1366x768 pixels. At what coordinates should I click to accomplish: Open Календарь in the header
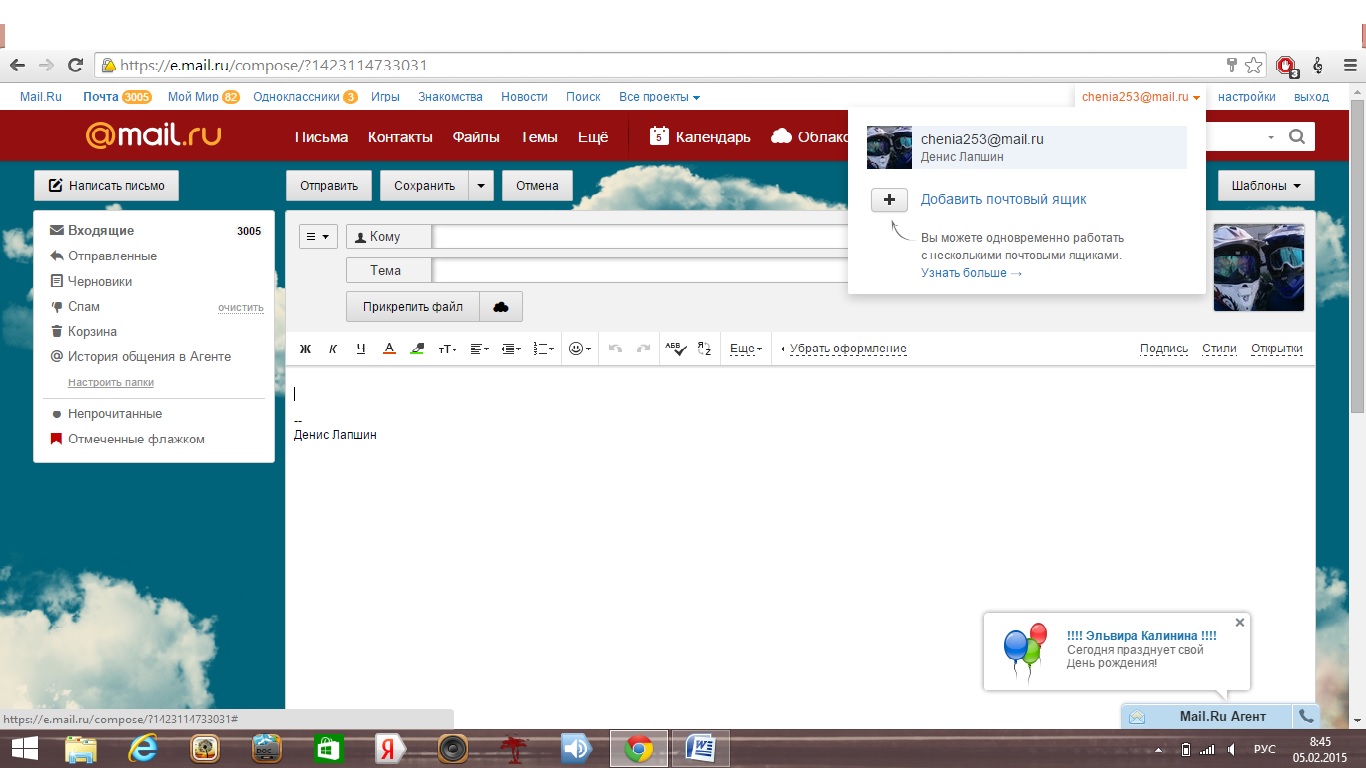pyautogui.click(x=700, y=137)
